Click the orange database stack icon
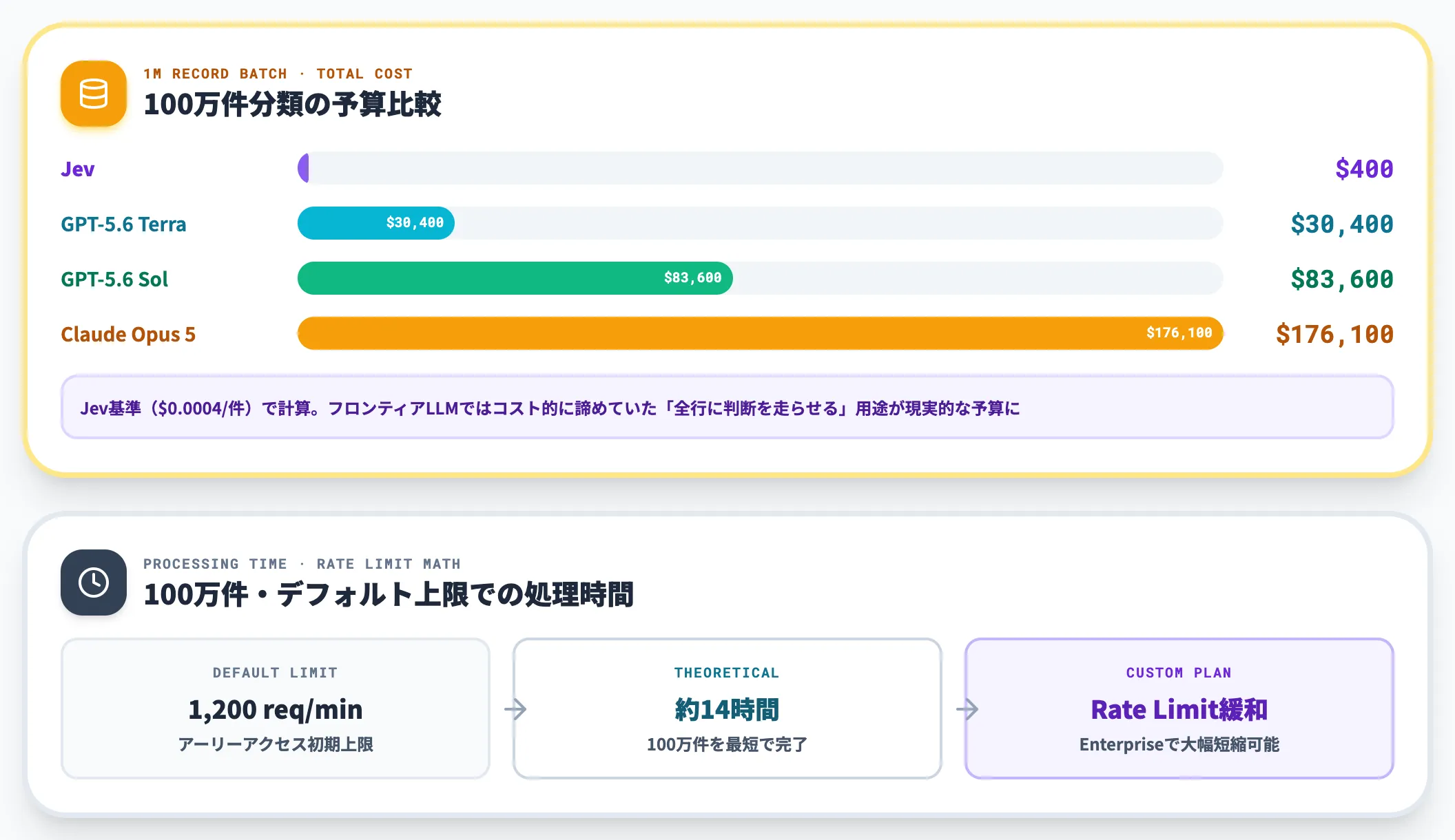The image size is (1455, 840). (94, 94)
